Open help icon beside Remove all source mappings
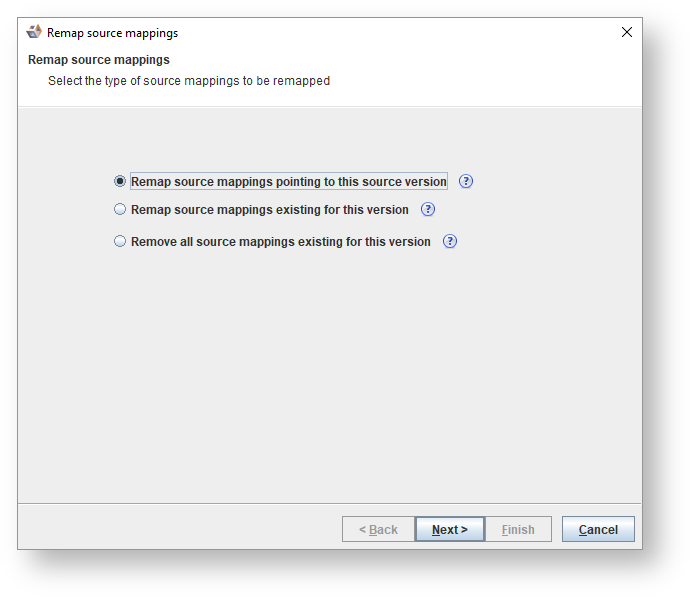 [450, 242]
